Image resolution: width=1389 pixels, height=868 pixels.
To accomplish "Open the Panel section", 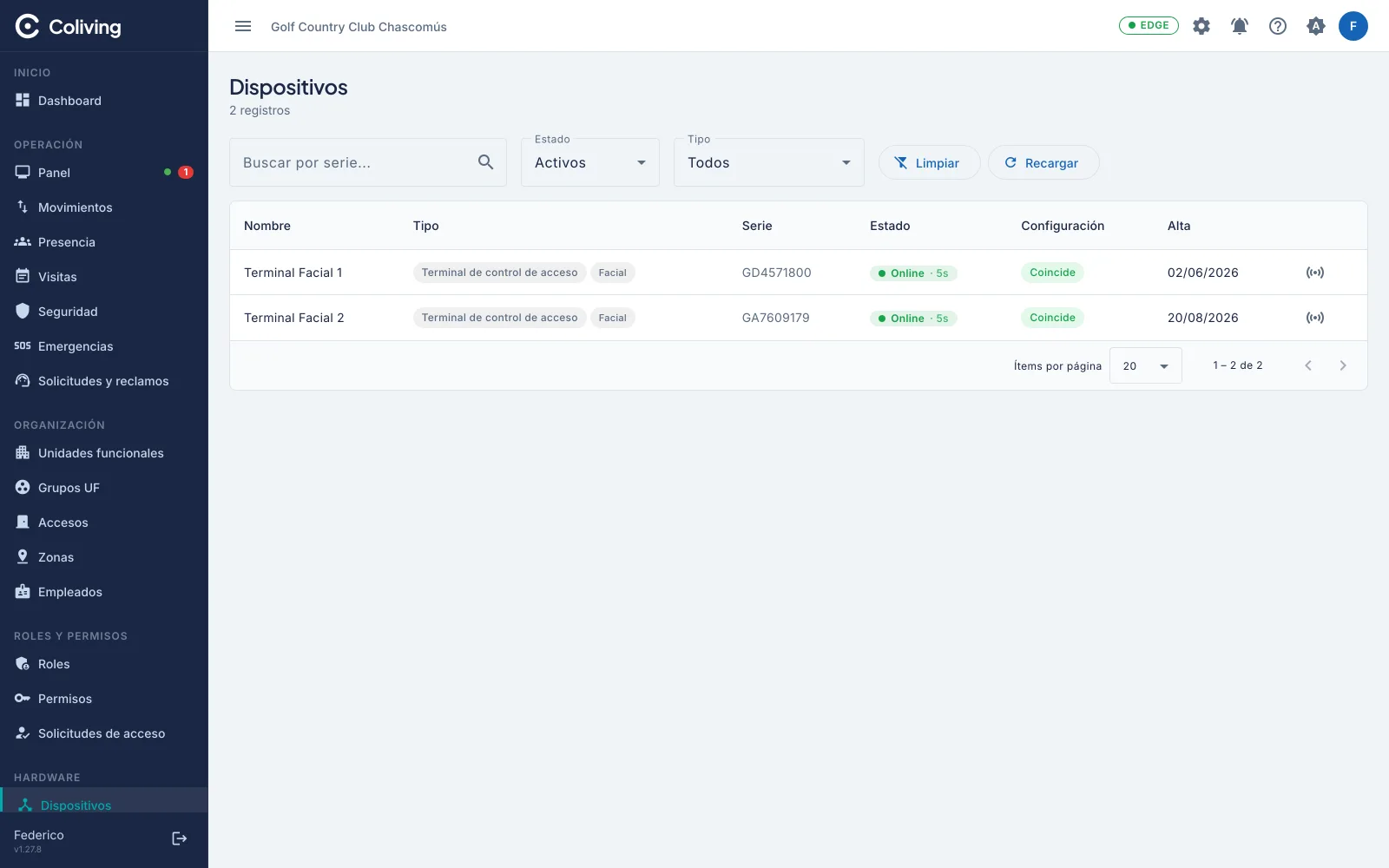I will coord(104,173).
